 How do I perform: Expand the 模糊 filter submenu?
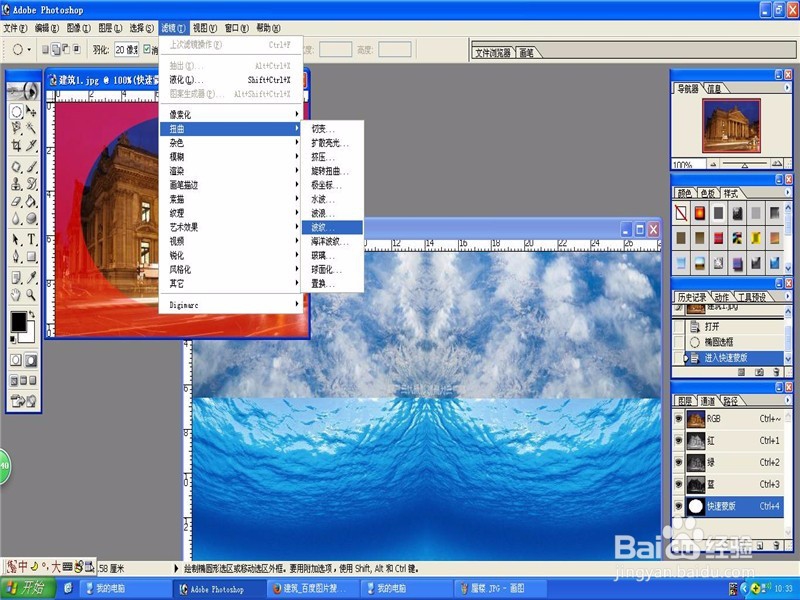[x=231, y=157]
